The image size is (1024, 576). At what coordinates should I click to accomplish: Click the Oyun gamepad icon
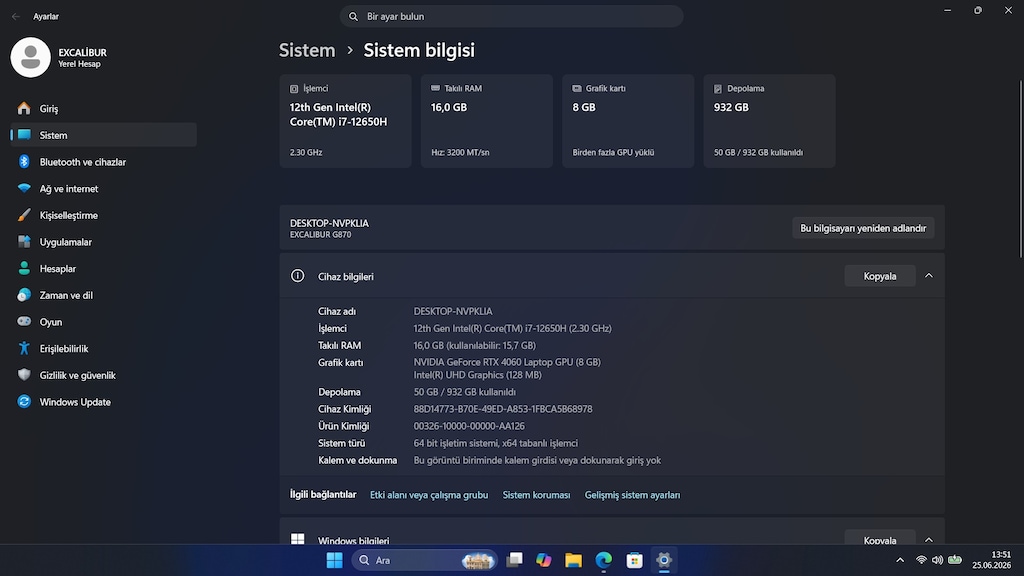24,321
